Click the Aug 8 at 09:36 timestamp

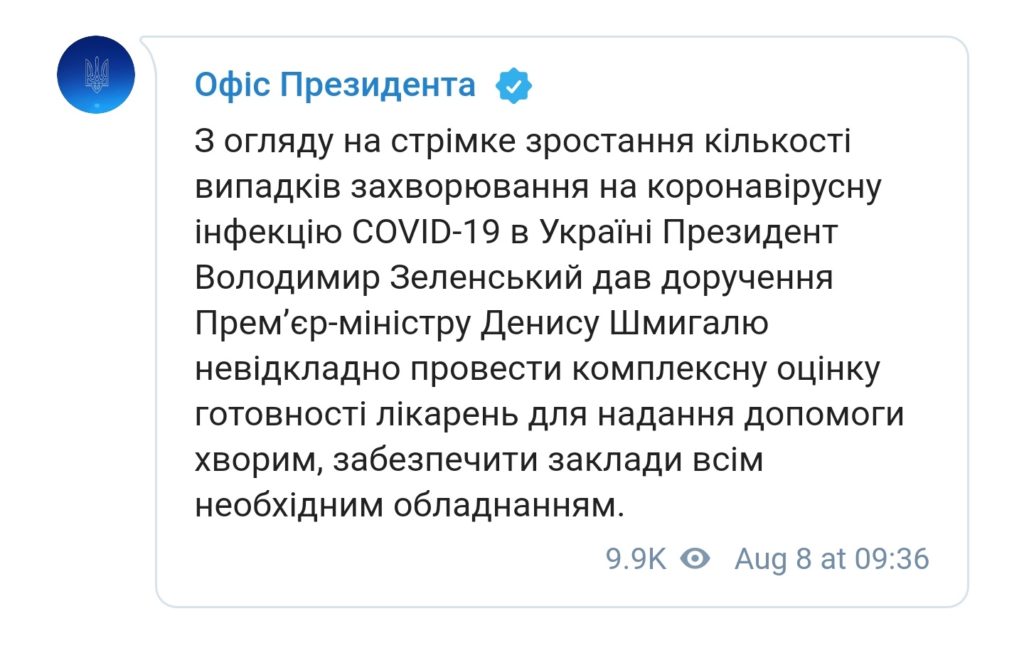click(x=831, y=559)
